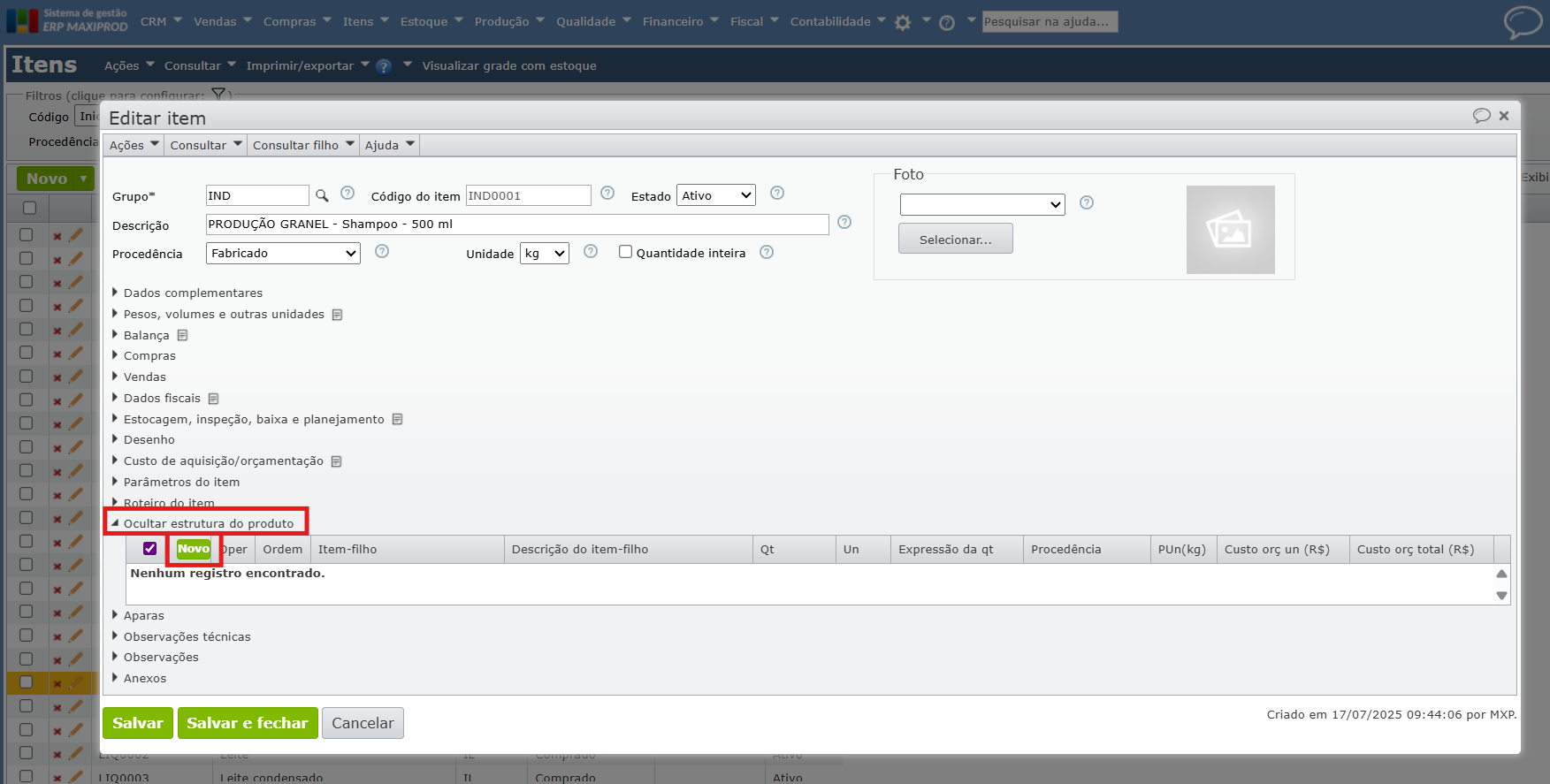The image size is (1550, 784).
Task: Open the dialog Ações menu
Action: point(134,145)
